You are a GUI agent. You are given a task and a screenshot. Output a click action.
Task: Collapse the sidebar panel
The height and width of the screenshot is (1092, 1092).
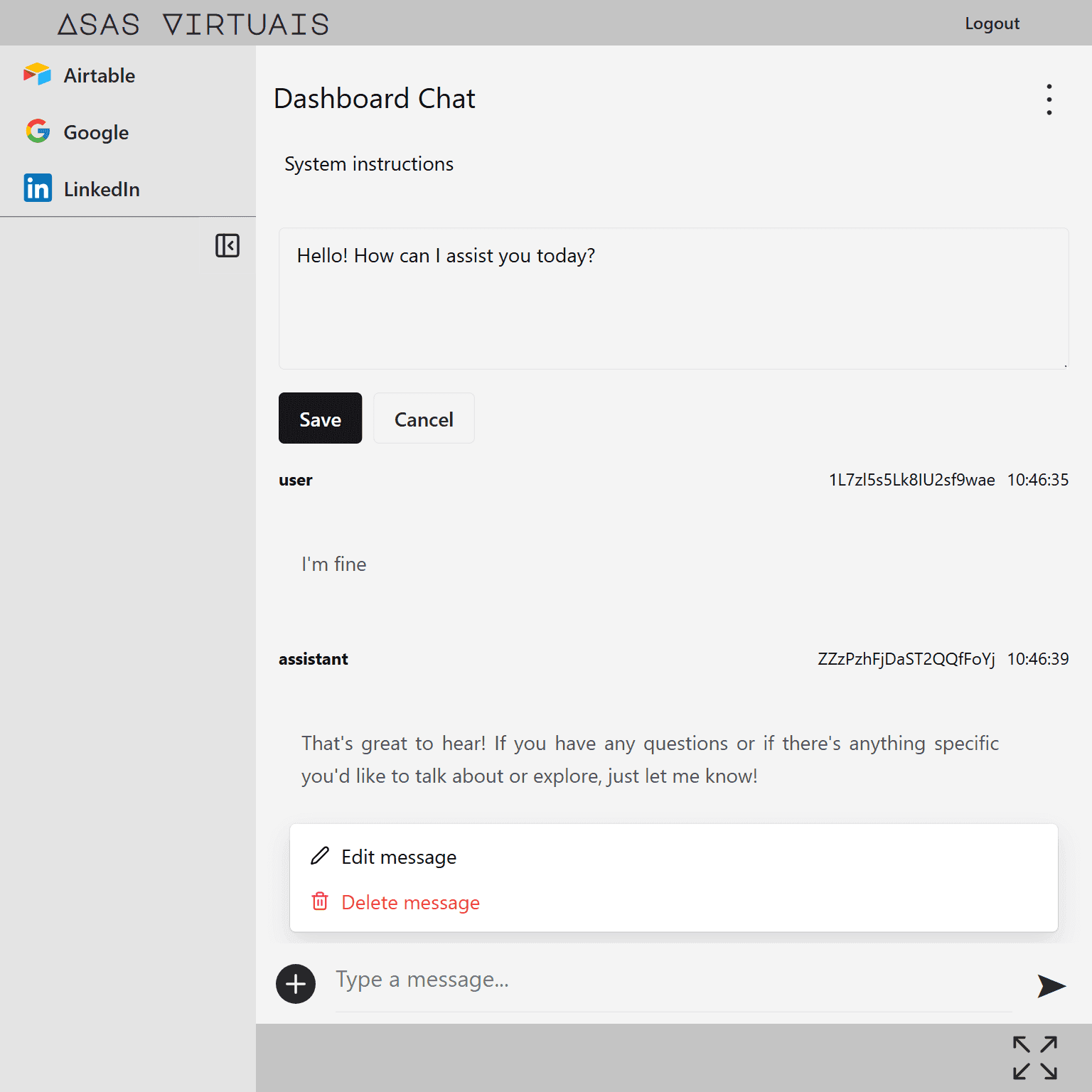click(227, 246)
